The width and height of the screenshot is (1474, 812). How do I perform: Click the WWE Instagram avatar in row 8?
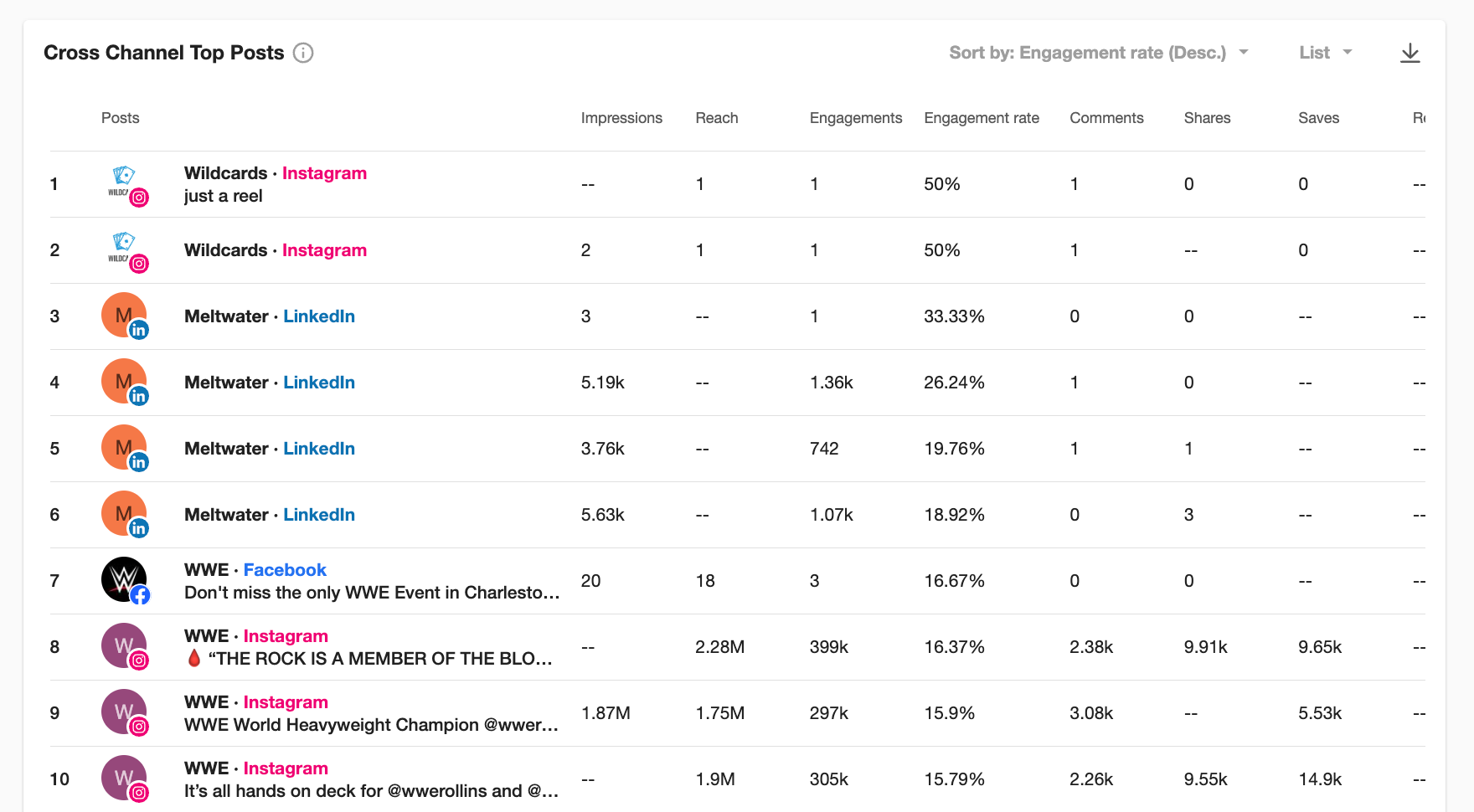click(x=124, y=647)
